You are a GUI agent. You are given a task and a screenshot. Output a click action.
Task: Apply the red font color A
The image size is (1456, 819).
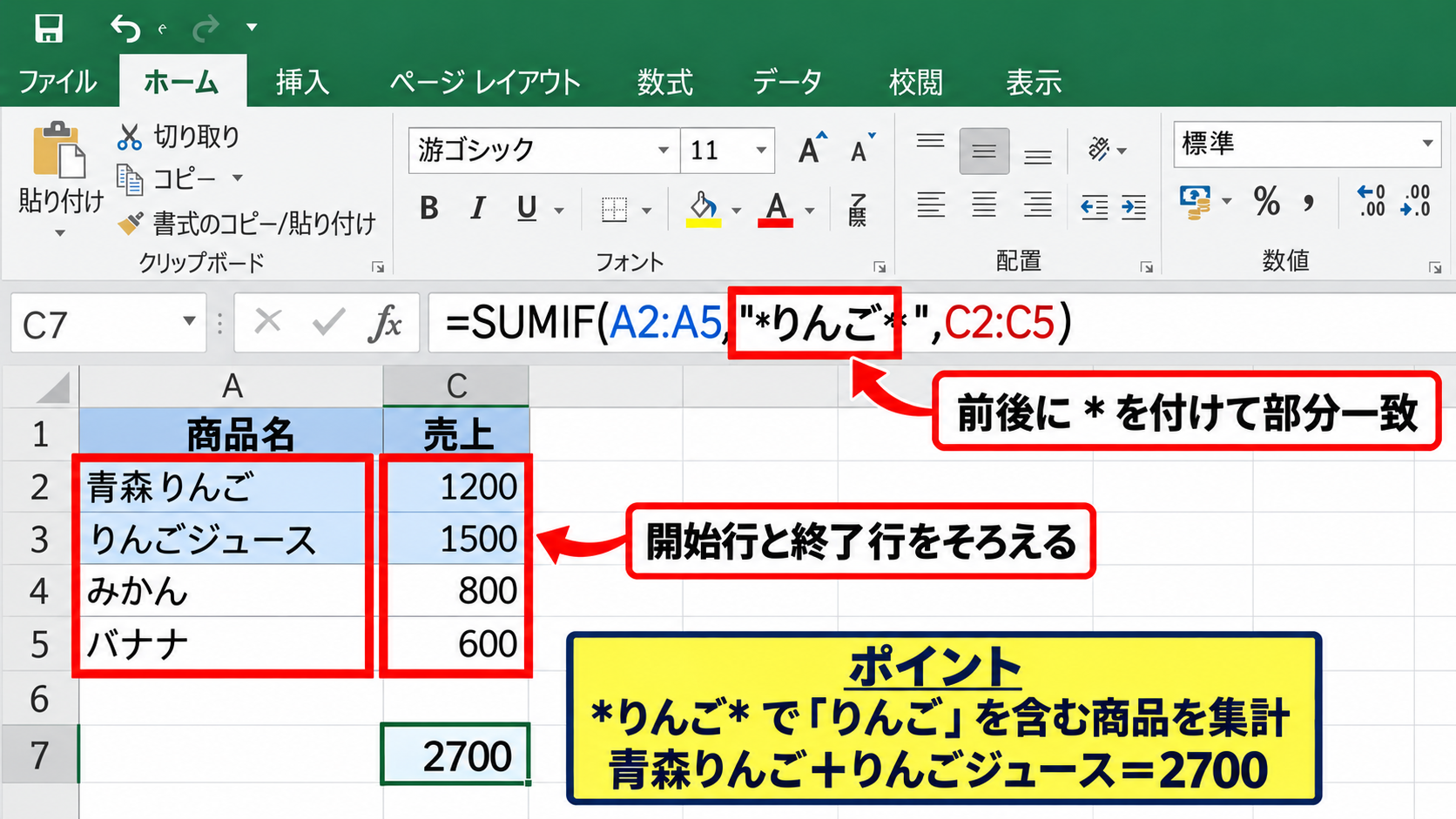pos(776,209)
